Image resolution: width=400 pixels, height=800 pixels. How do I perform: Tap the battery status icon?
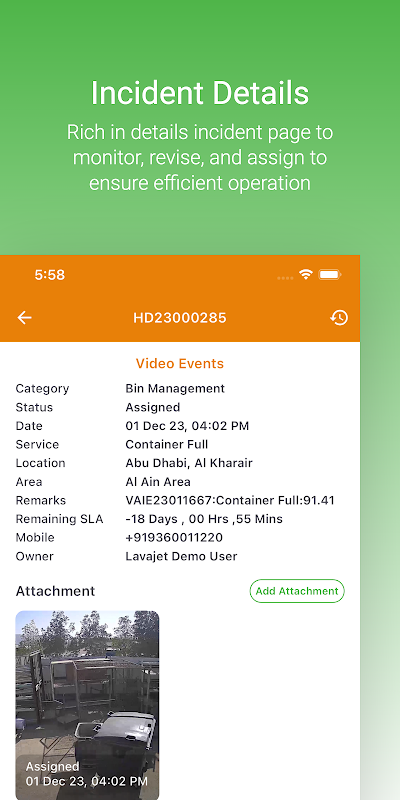(330, 275)
